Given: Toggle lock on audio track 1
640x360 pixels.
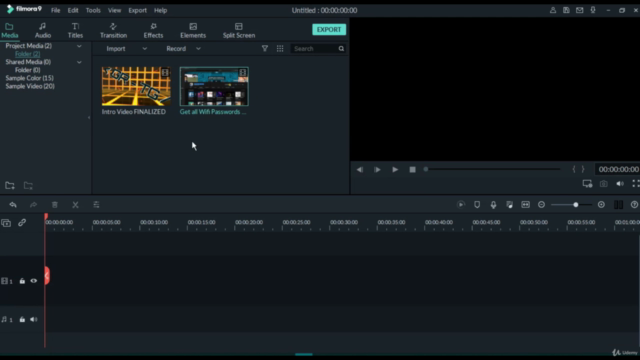Looking at the screenshot, I should (x=22, y=319).
